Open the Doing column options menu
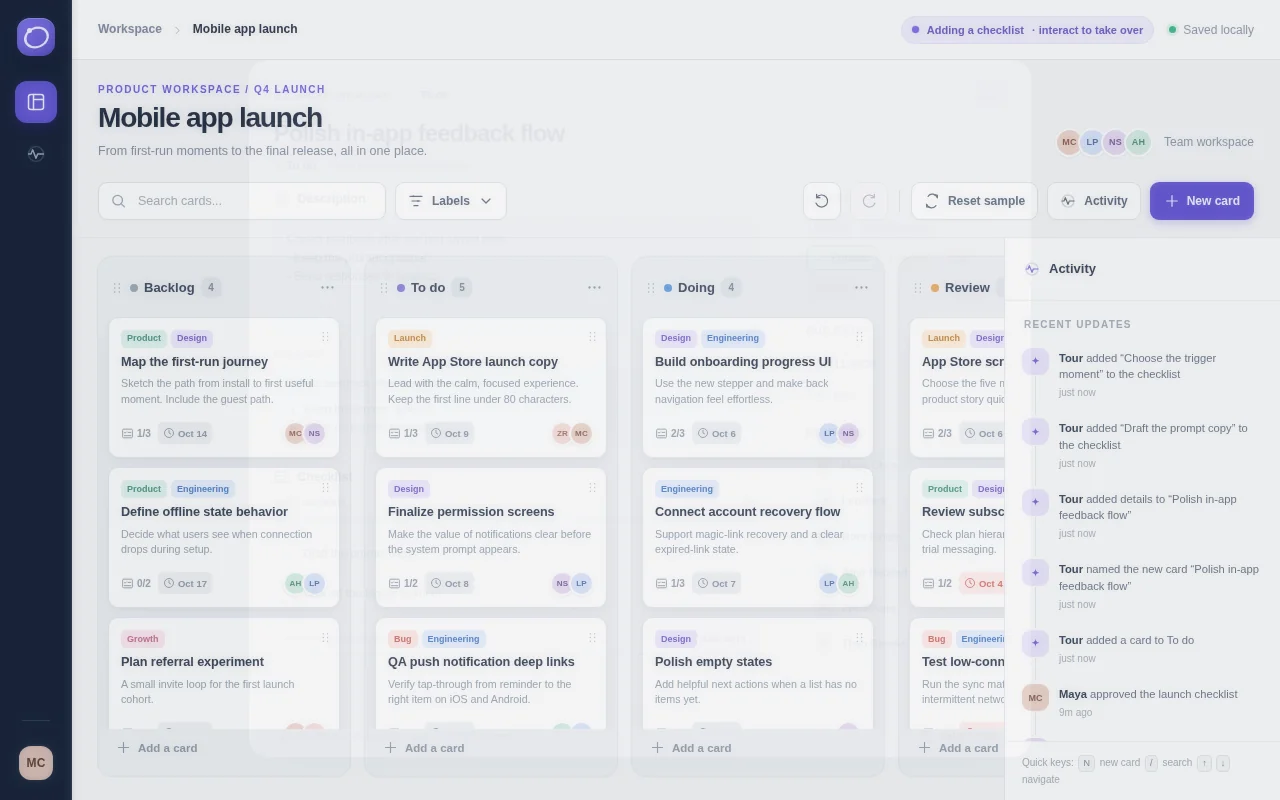 861,288
